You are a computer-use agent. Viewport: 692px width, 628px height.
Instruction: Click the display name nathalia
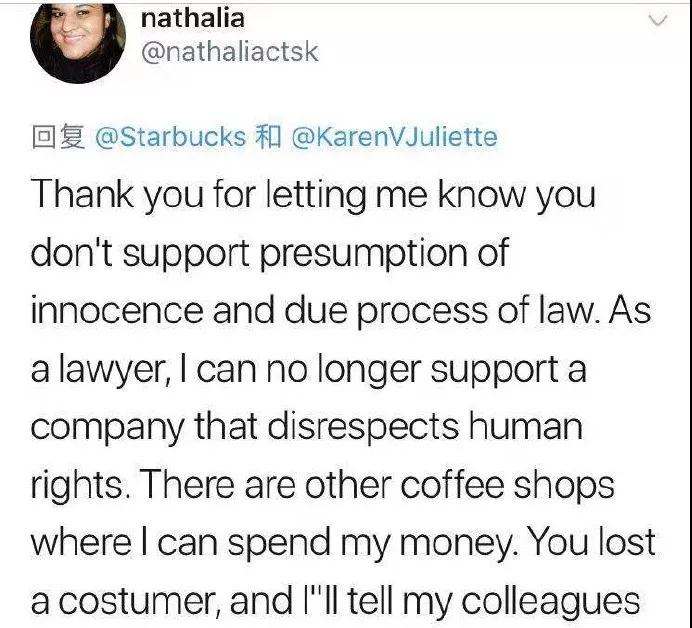pyautogui.click(x=192, y=19)
